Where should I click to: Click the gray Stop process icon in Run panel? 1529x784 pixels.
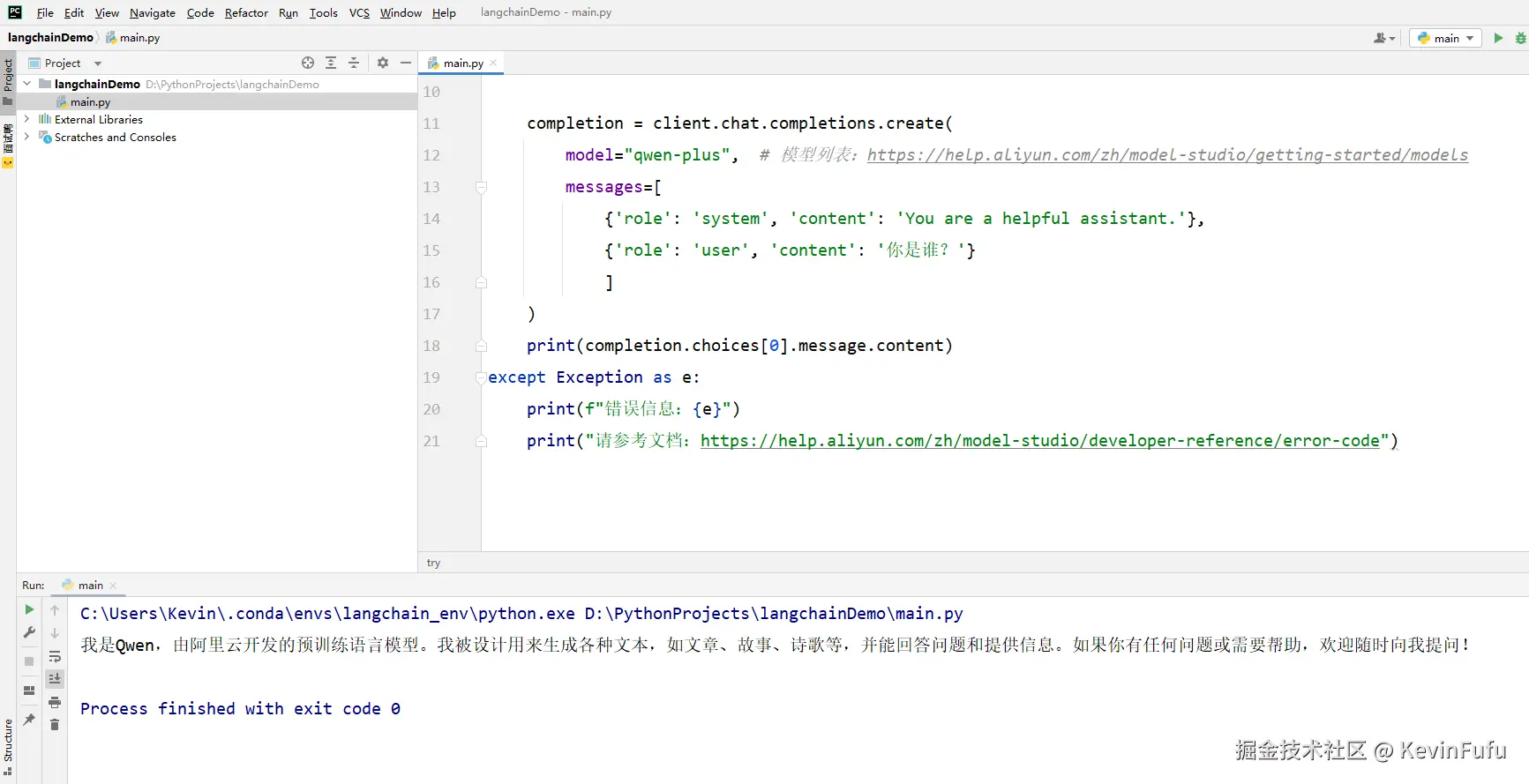click(x=29, y=661)
